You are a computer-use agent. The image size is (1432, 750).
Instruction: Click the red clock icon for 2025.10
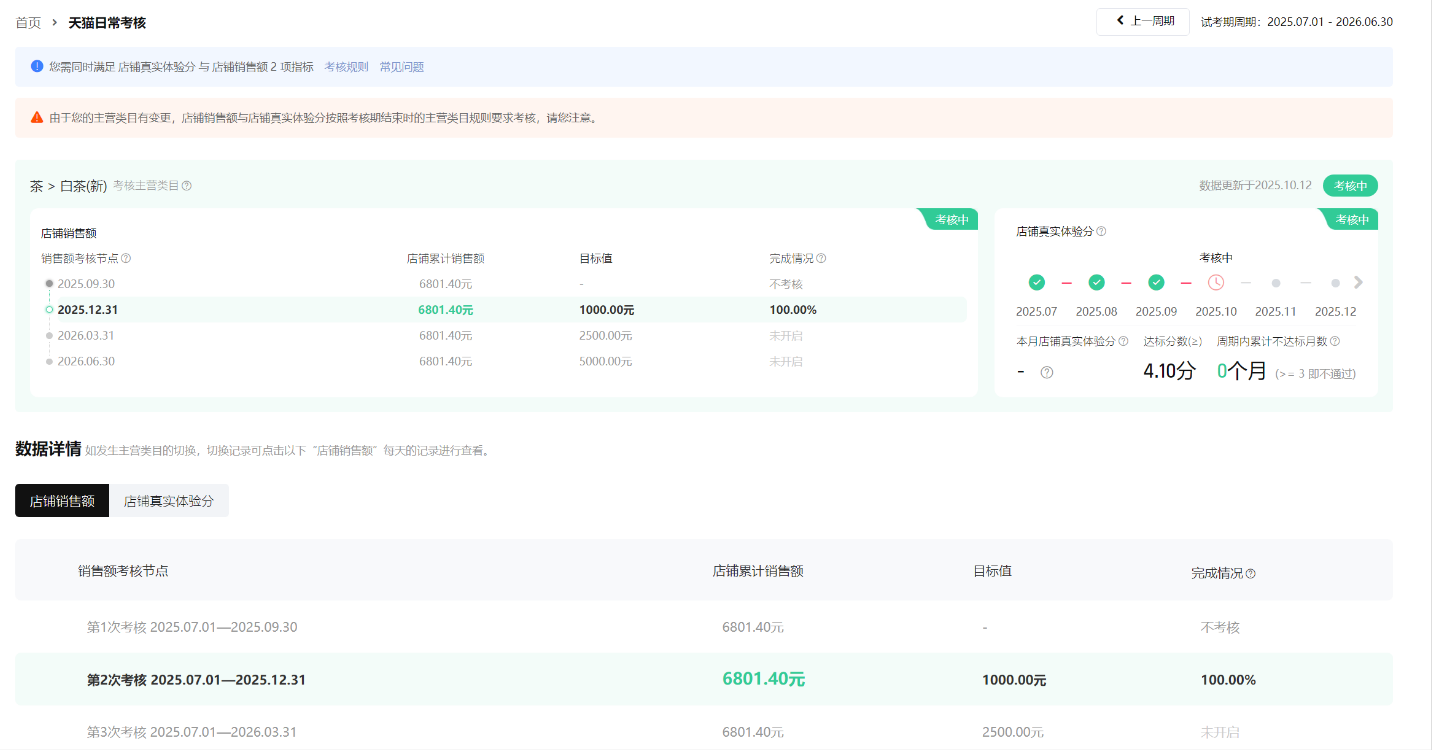click(x=1216, y=283)
